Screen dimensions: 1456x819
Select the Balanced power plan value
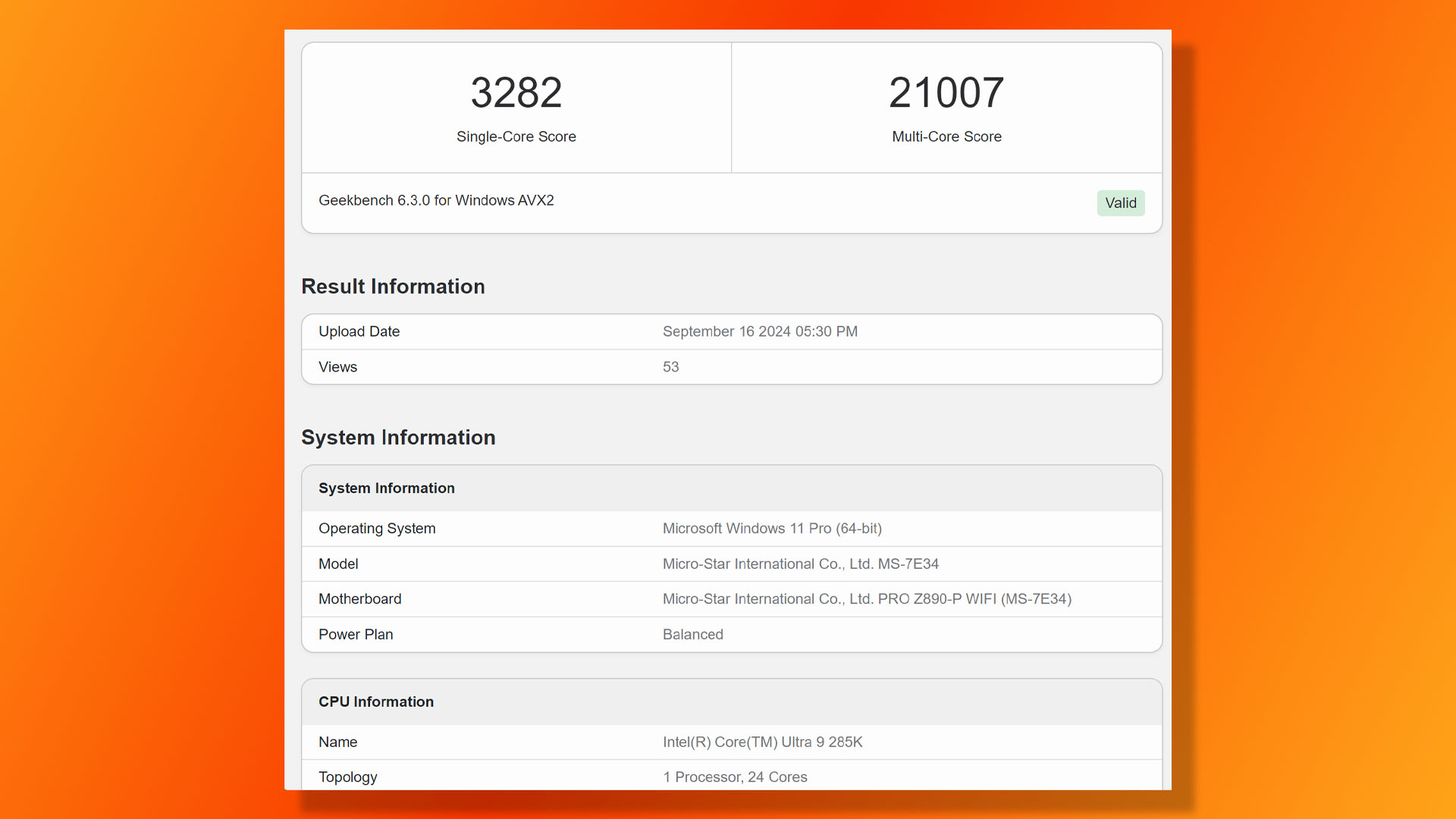[692, 635]
